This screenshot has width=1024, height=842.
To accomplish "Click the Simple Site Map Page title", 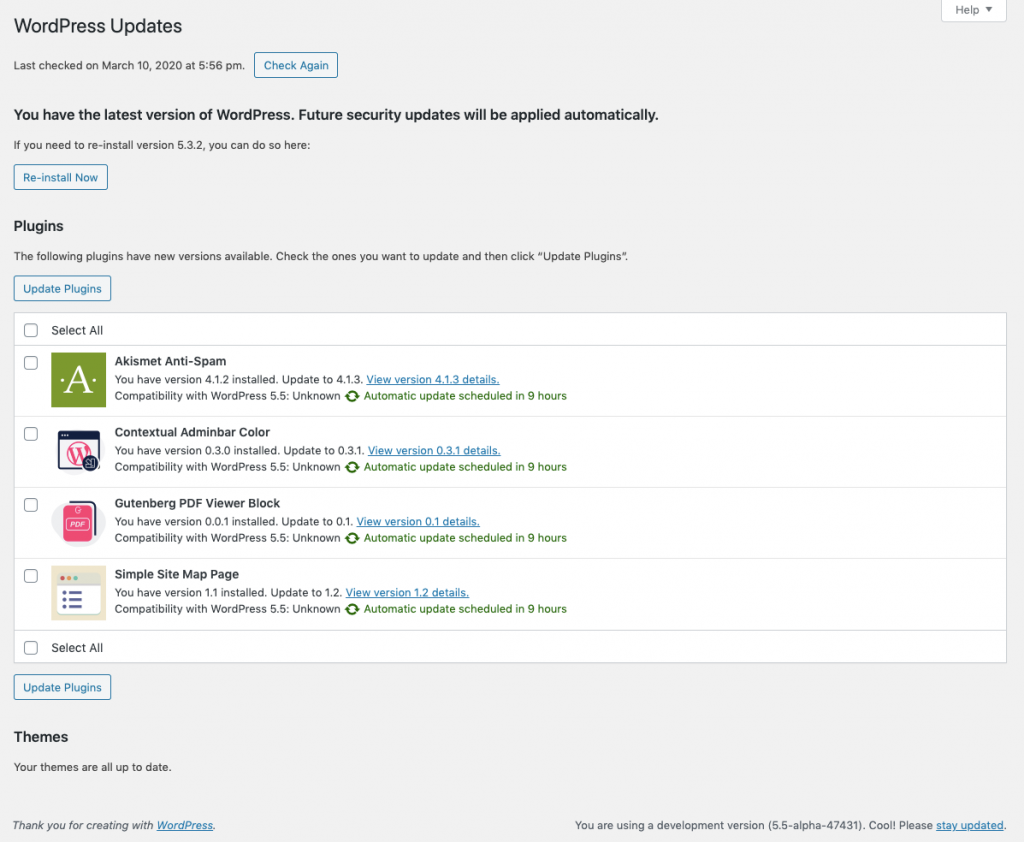I will pyautogui.click(x=177, y=574).
